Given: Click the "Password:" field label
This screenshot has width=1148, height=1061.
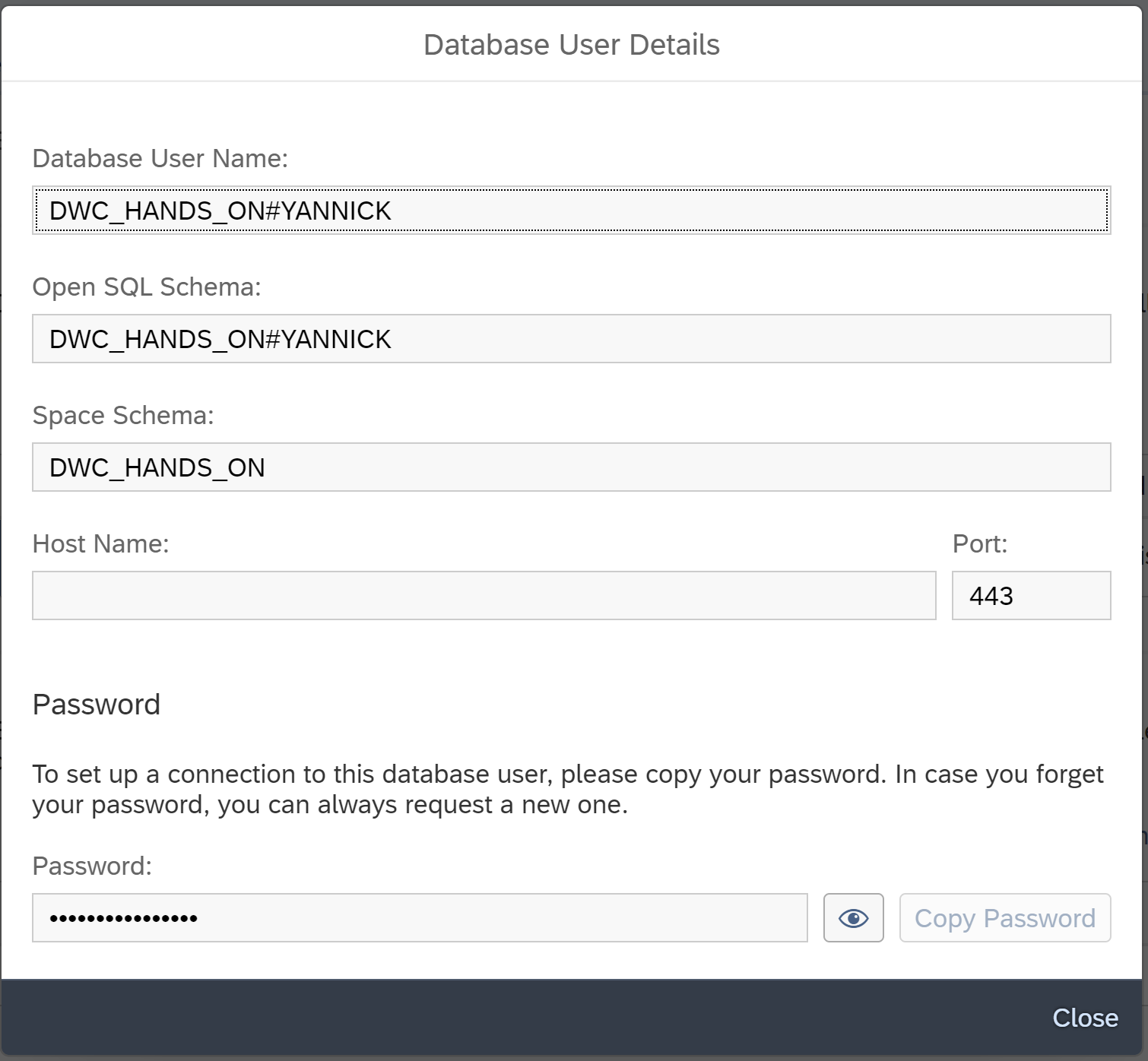Looking at the screenshot, I should coord(92,866).
